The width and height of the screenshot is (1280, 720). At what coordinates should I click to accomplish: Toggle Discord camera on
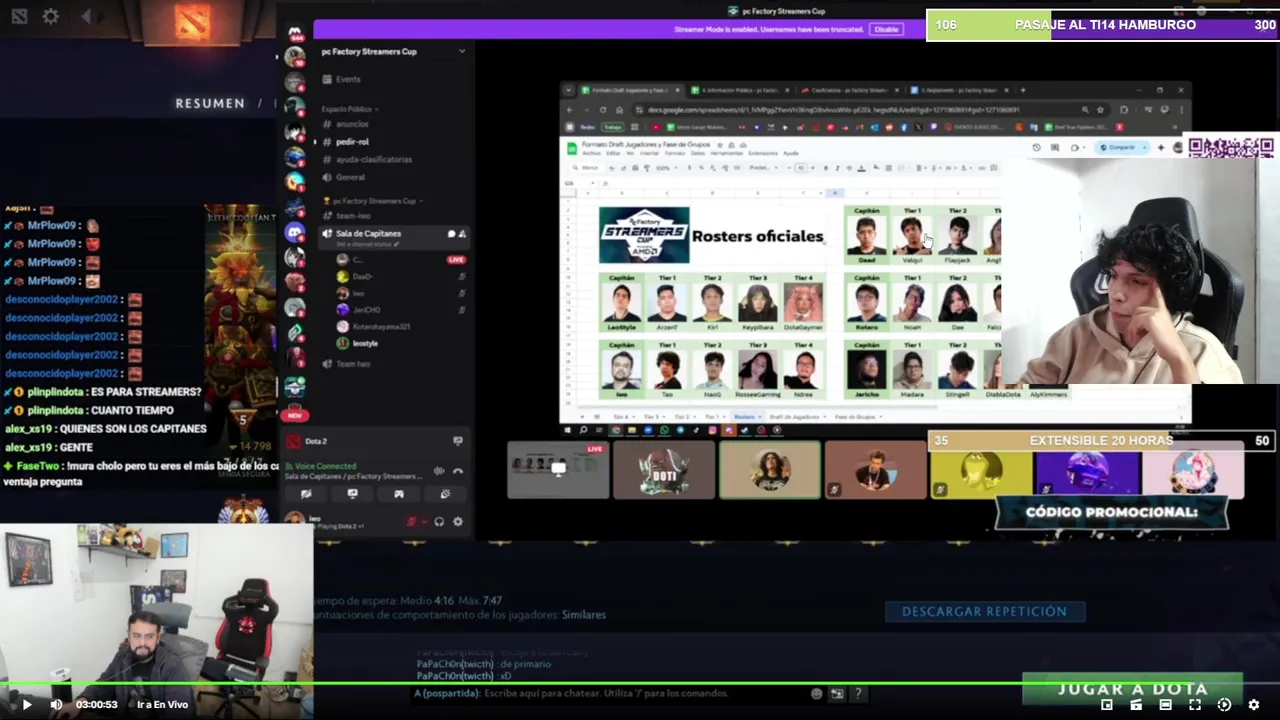(306, 494)
